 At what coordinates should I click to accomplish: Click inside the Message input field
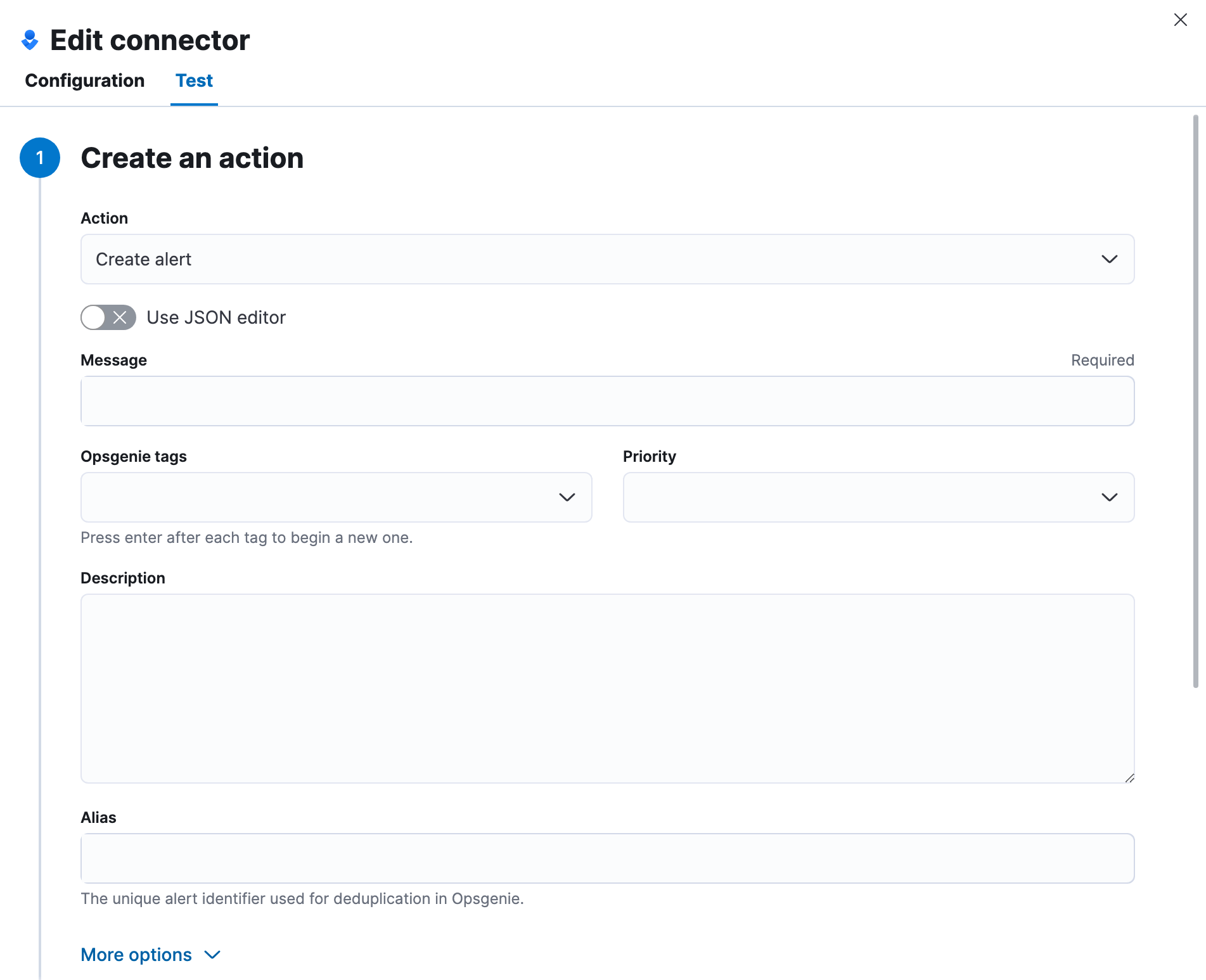[x=607, y=401]
